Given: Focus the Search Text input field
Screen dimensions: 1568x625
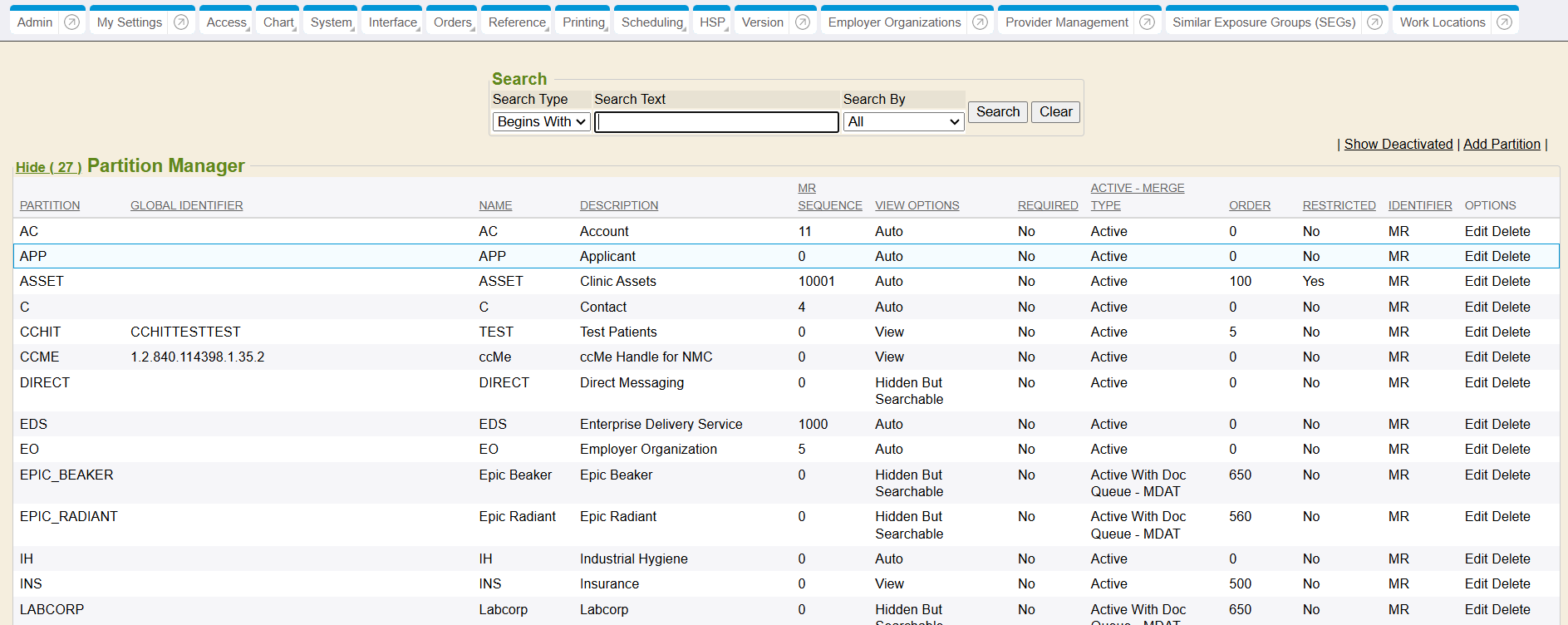Looking at the screenshot, I should 716,122.
